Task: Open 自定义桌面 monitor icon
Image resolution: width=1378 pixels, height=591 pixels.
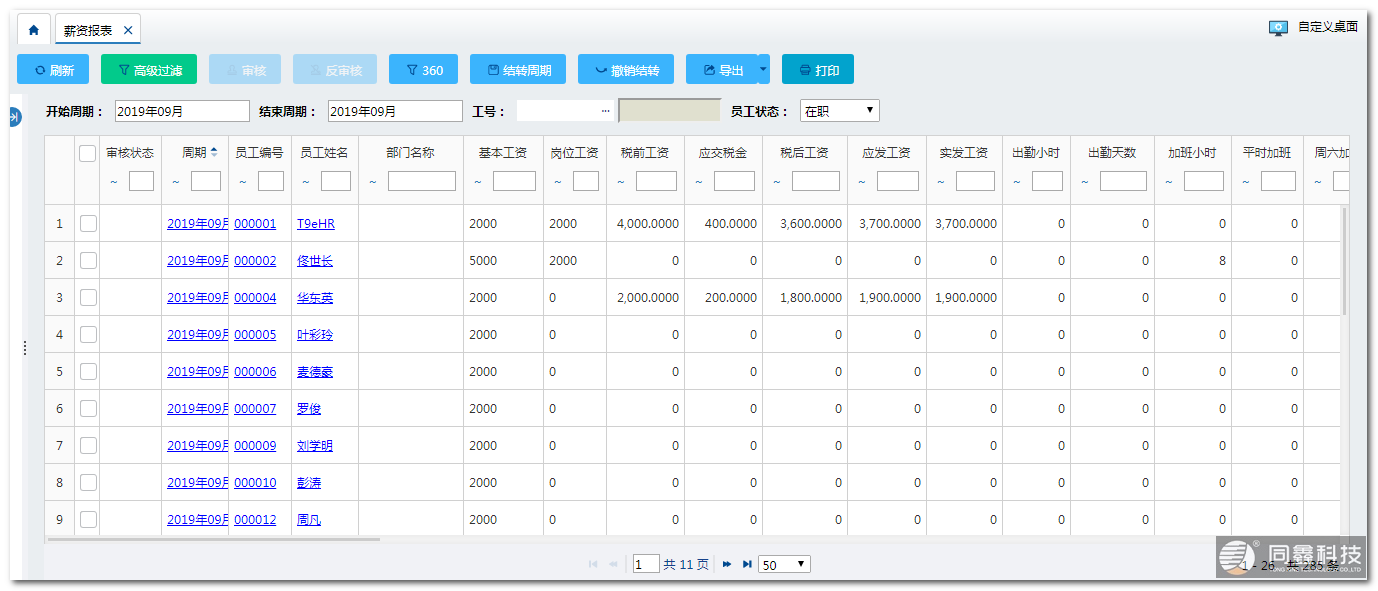Action: tap(1277, 28)
